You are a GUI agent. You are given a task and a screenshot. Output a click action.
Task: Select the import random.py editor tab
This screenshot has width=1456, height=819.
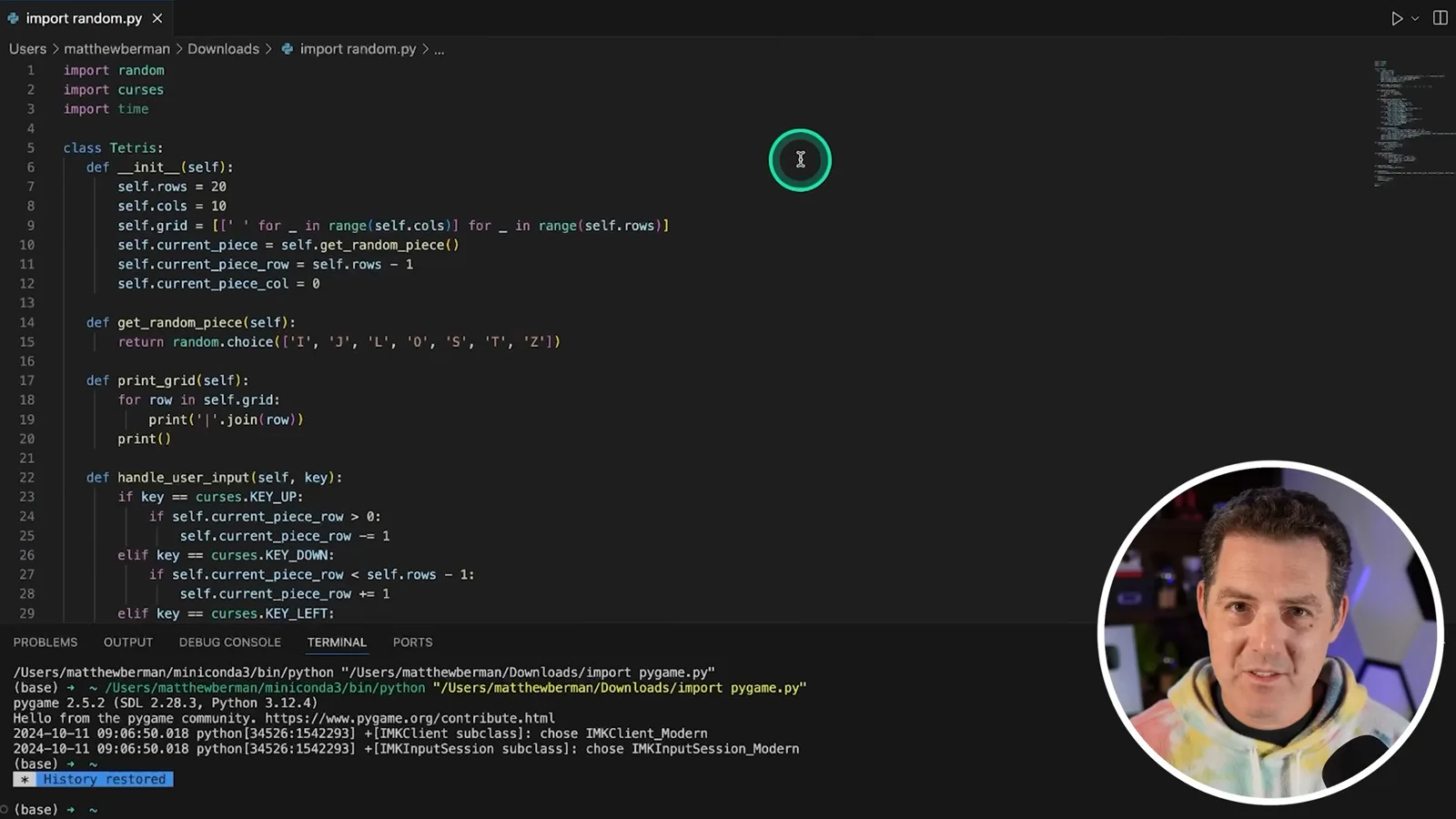tap(84, 18)
